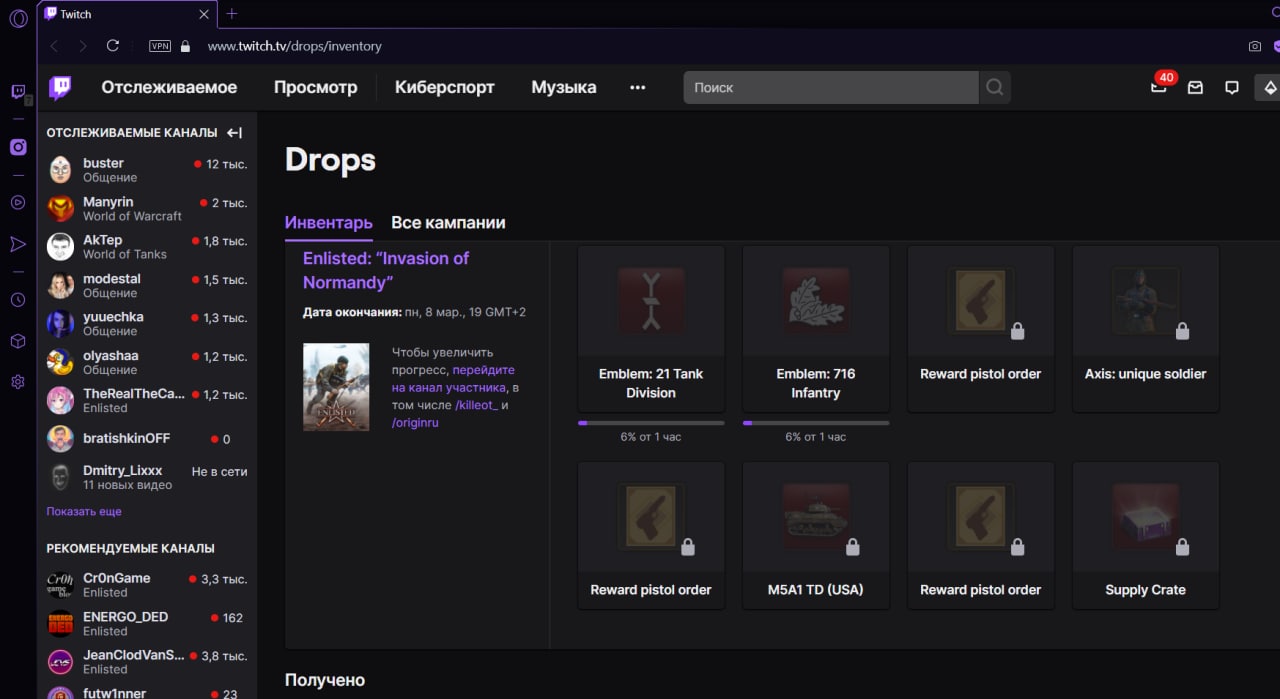Open My Flow arrow icon in sidebar
The image size is (1280, 699).
coord(18,244)
